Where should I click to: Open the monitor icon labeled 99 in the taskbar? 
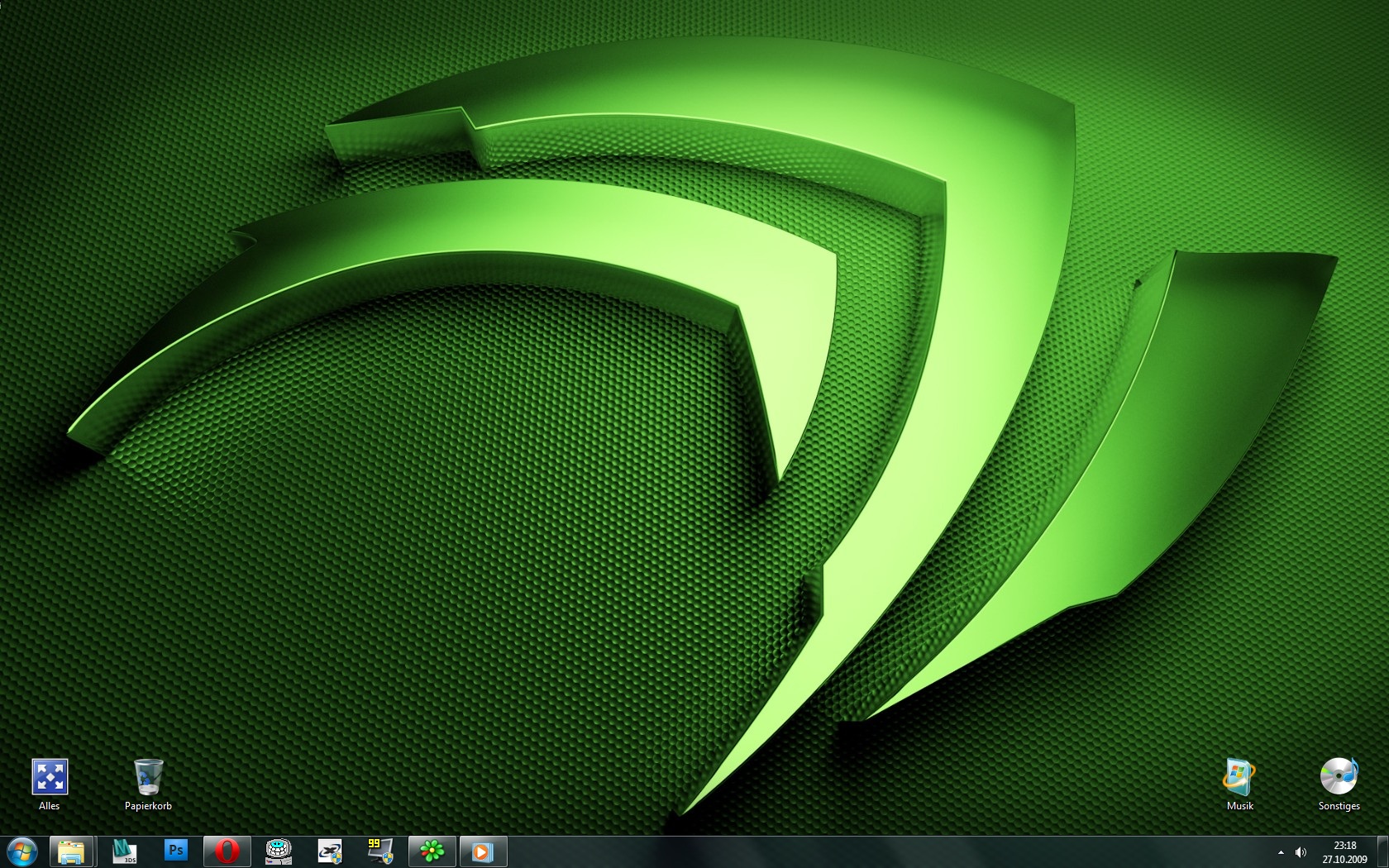tap(380, 851)
